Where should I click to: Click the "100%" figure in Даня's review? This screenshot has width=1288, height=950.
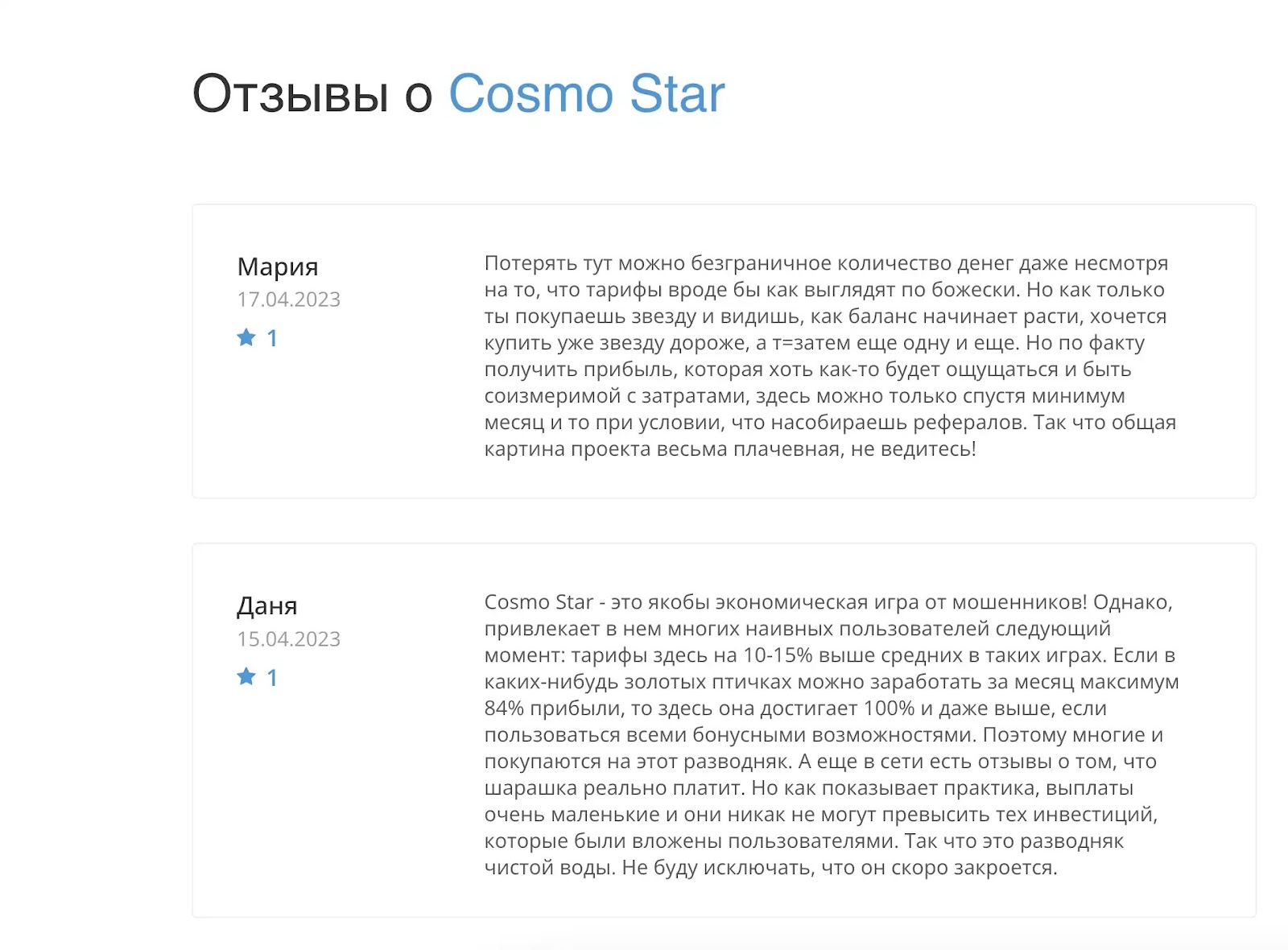point(889,708)
